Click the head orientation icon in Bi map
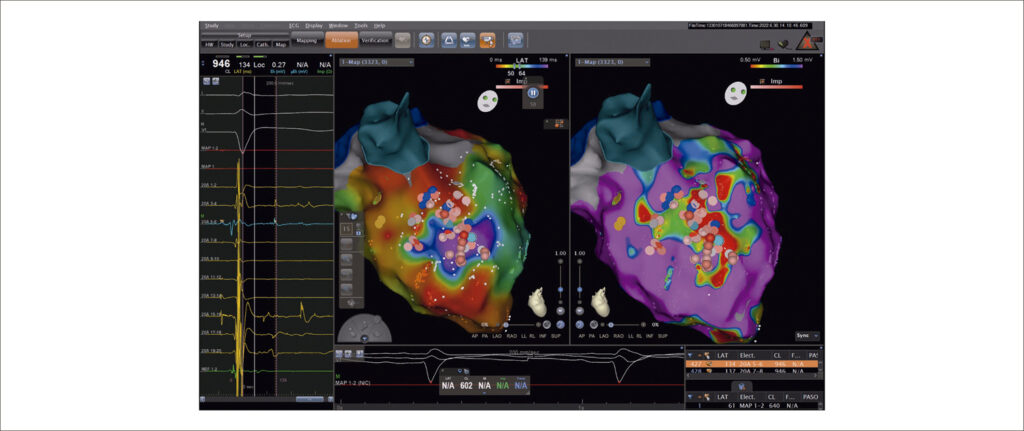The width and height of the screenshot is (1024, 431). [737, 93]
